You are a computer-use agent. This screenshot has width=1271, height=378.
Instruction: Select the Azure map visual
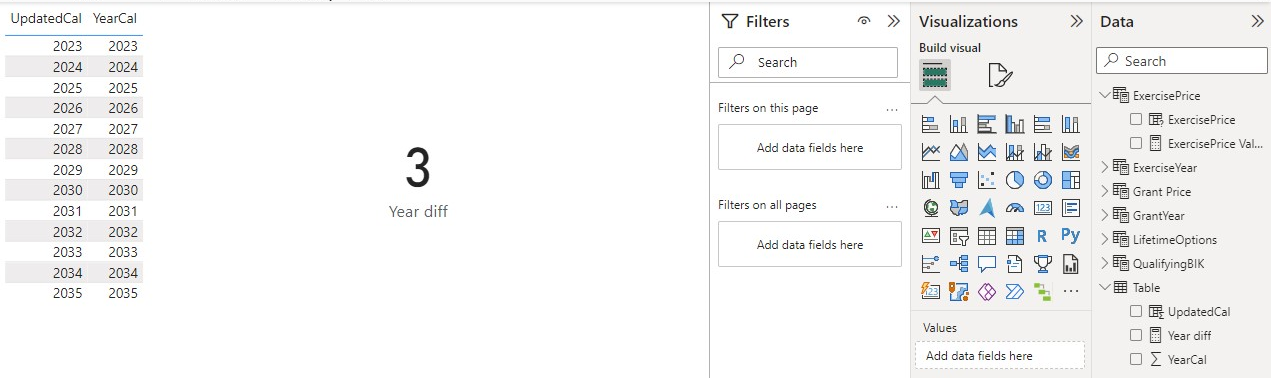(986, 209)
